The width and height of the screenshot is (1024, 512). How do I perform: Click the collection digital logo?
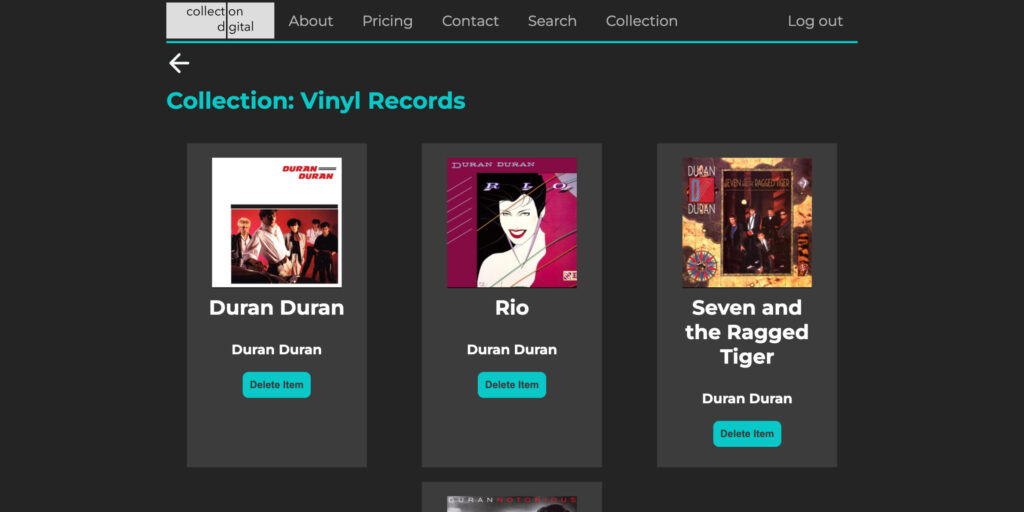pyautogui.click(x=220, y=20)
